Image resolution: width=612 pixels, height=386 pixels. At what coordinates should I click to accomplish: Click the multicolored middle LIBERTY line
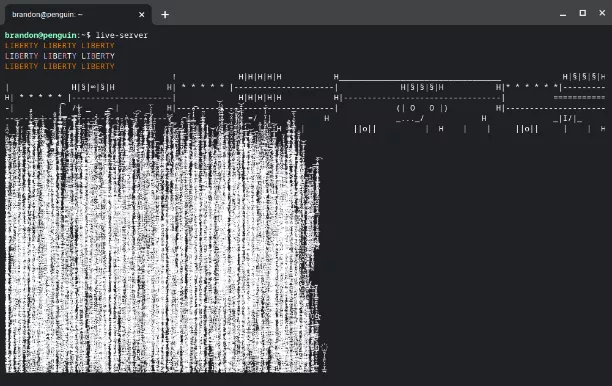tap(60, 56)
